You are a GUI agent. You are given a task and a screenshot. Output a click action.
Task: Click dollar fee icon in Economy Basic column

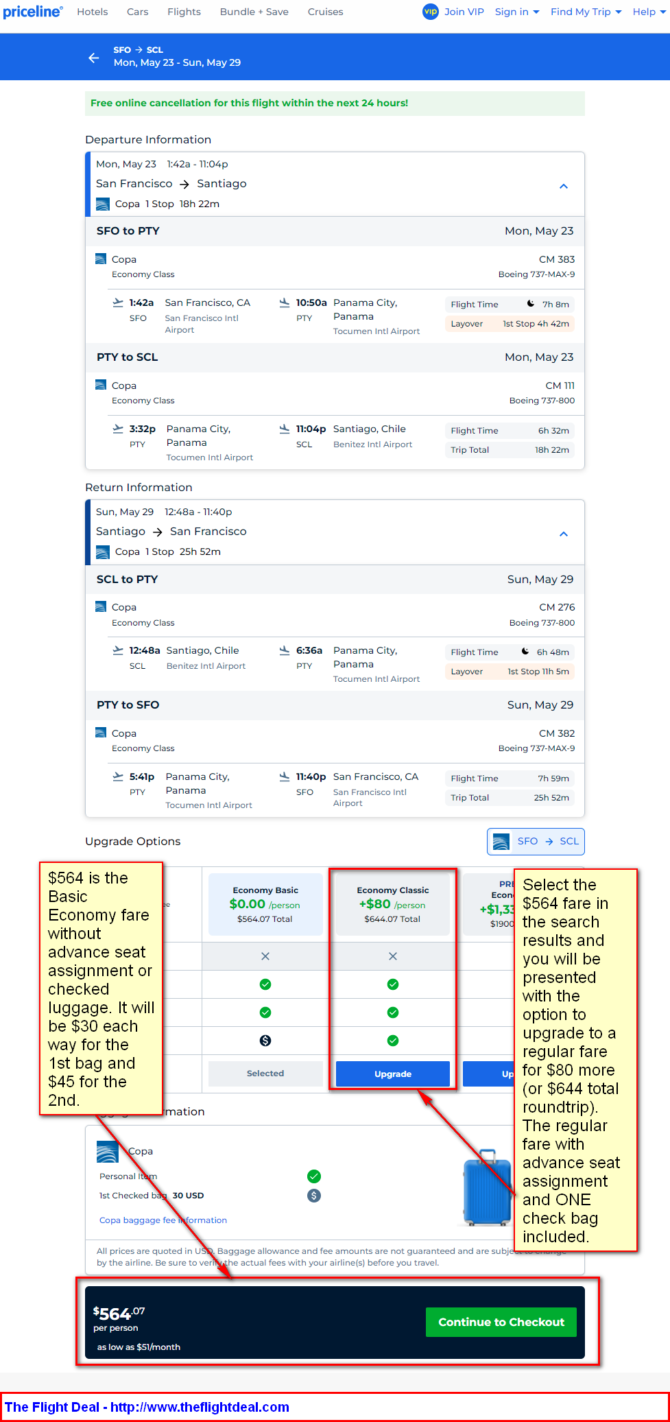tap(265, 1041)
